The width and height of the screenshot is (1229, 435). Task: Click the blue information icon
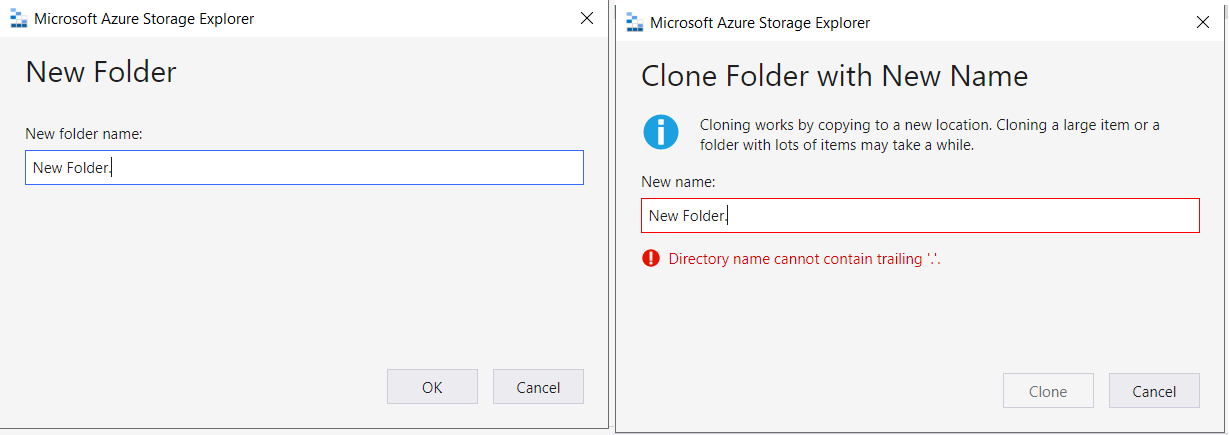click(x=661, y=133)
